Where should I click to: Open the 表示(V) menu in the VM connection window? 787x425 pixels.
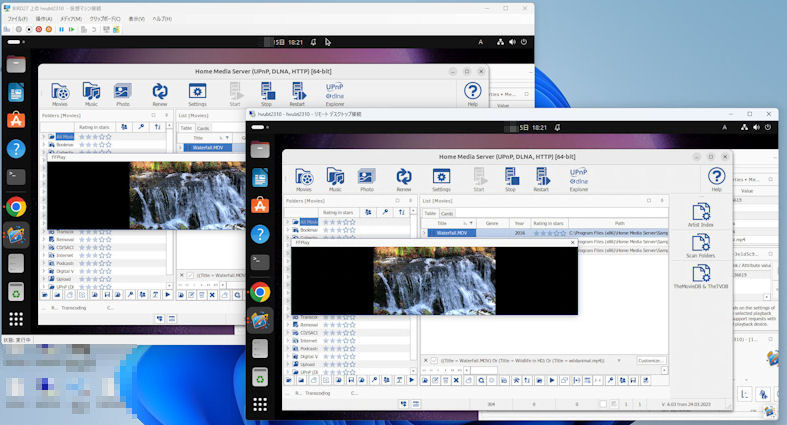137,19
